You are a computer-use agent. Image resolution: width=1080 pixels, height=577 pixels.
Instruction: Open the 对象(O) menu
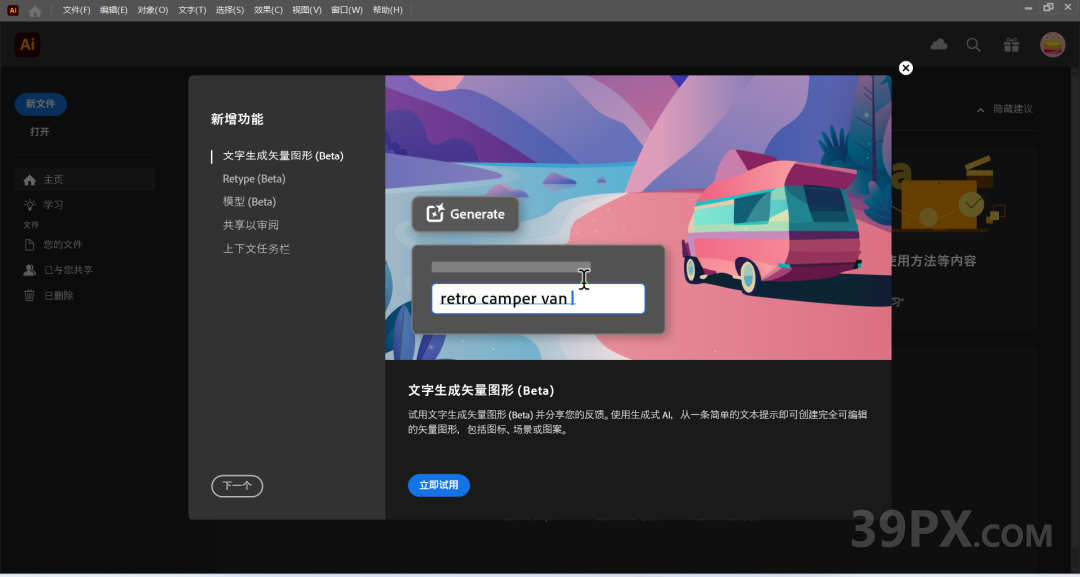152,10
